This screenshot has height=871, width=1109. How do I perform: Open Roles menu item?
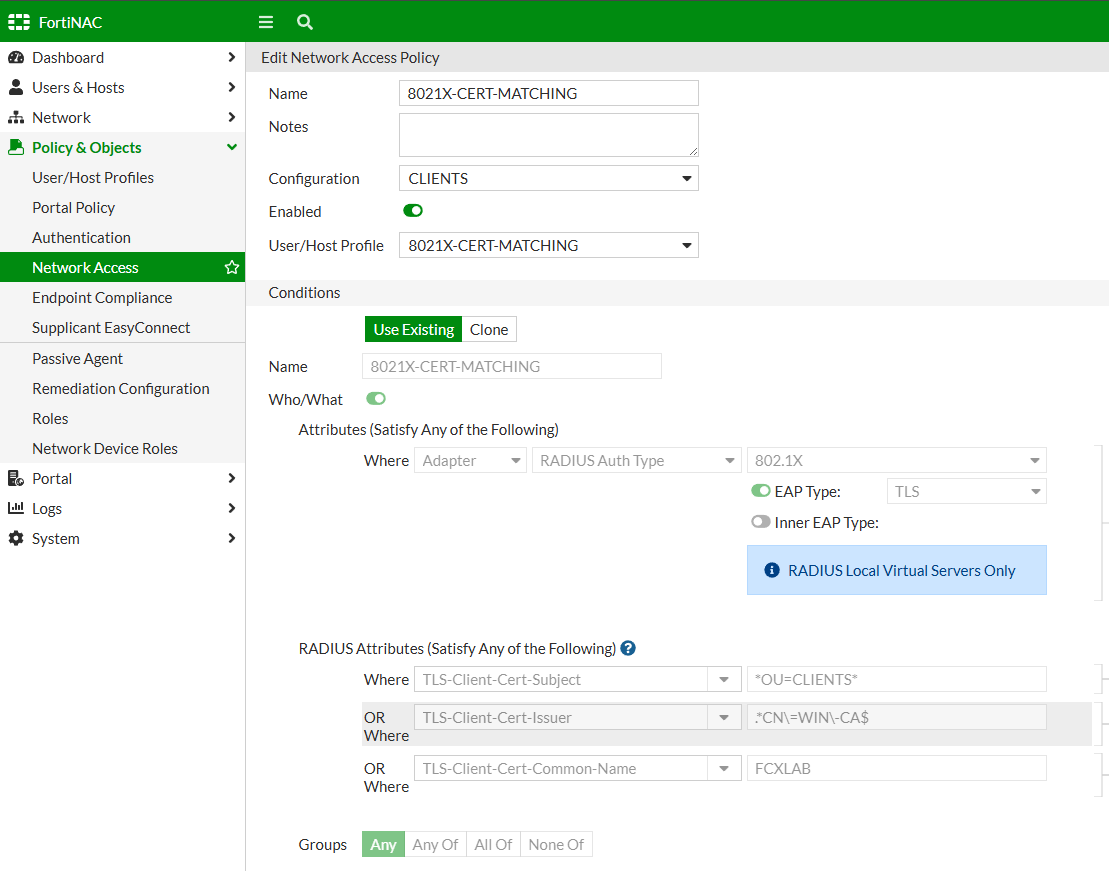pos(50,418)
